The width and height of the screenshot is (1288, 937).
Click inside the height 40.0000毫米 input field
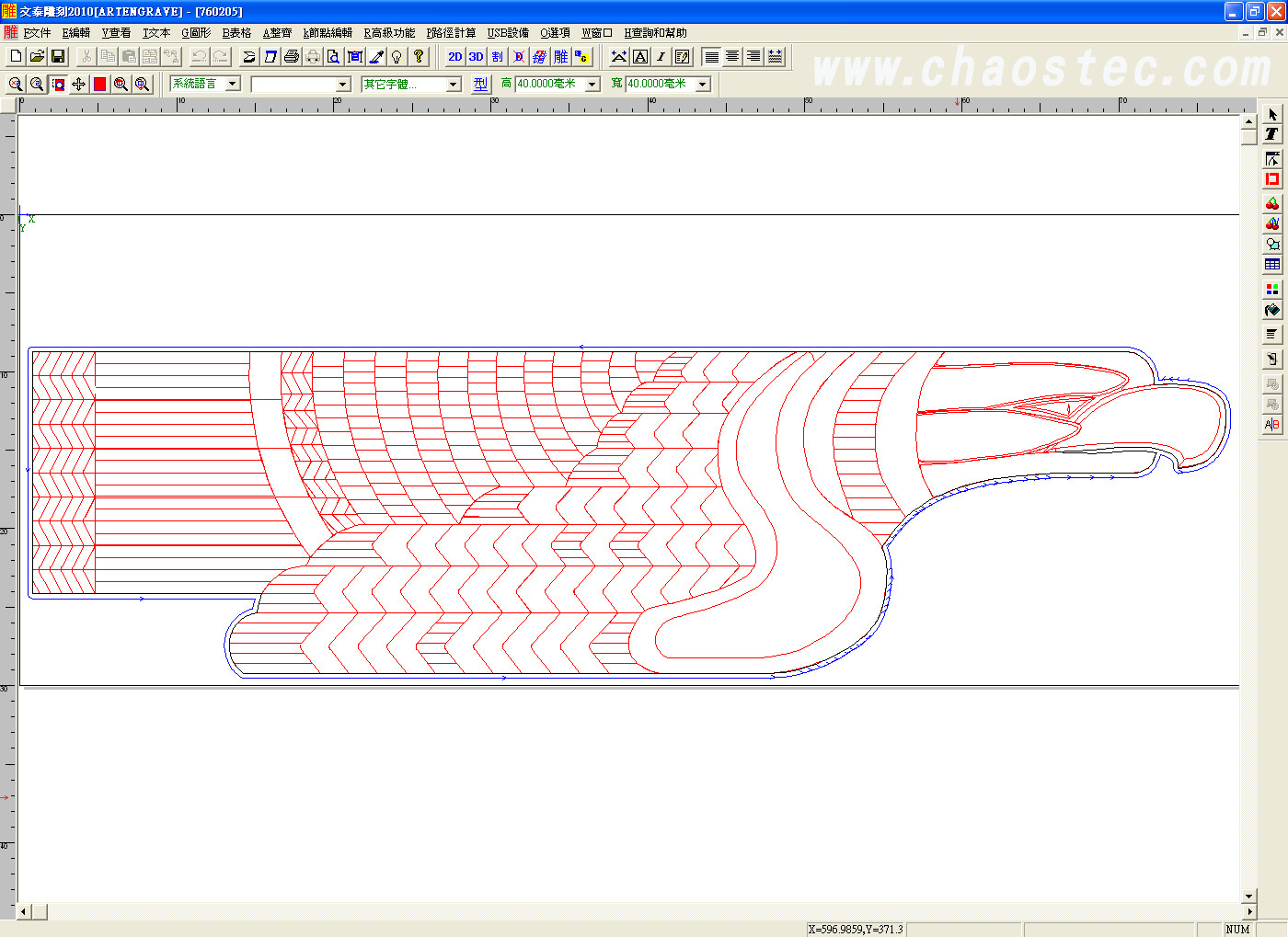[x=550, y=84]
